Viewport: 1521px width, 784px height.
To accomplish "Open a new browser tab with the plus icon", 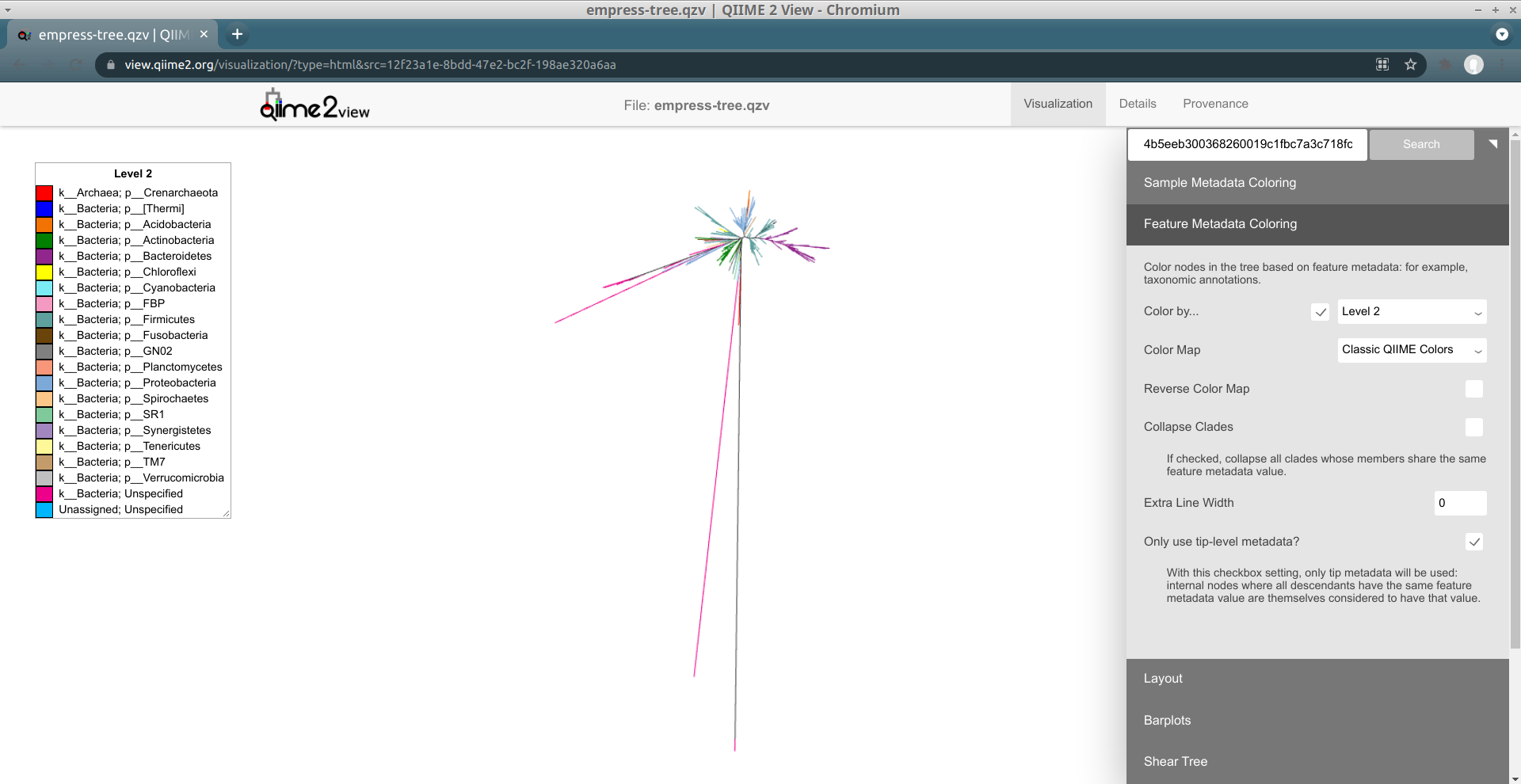I will (237, 34).
